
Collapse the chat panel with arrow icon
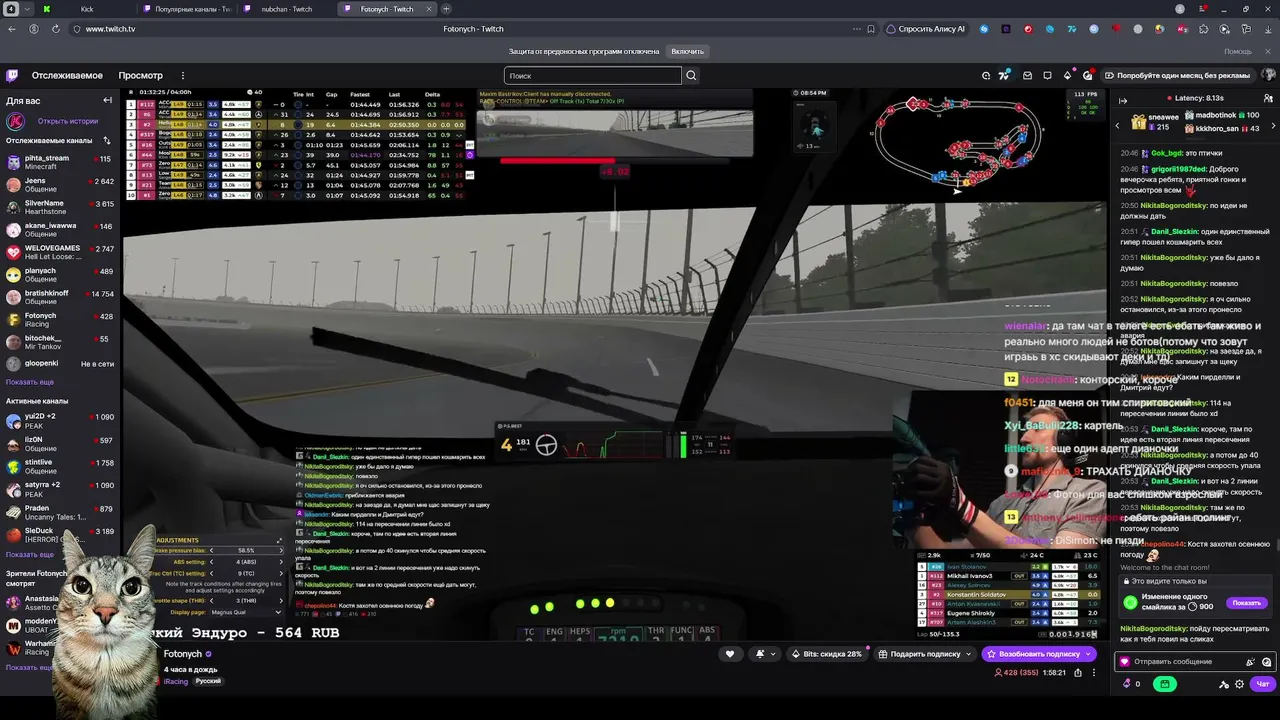click(1123, 100)
